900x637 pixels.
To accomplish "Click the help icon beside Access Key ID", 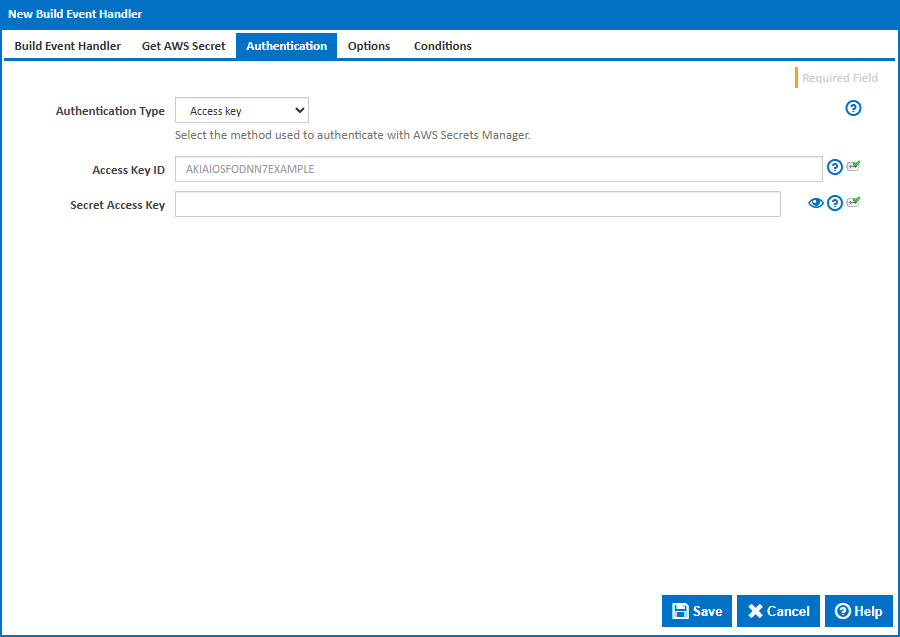I will coord(835,167).
